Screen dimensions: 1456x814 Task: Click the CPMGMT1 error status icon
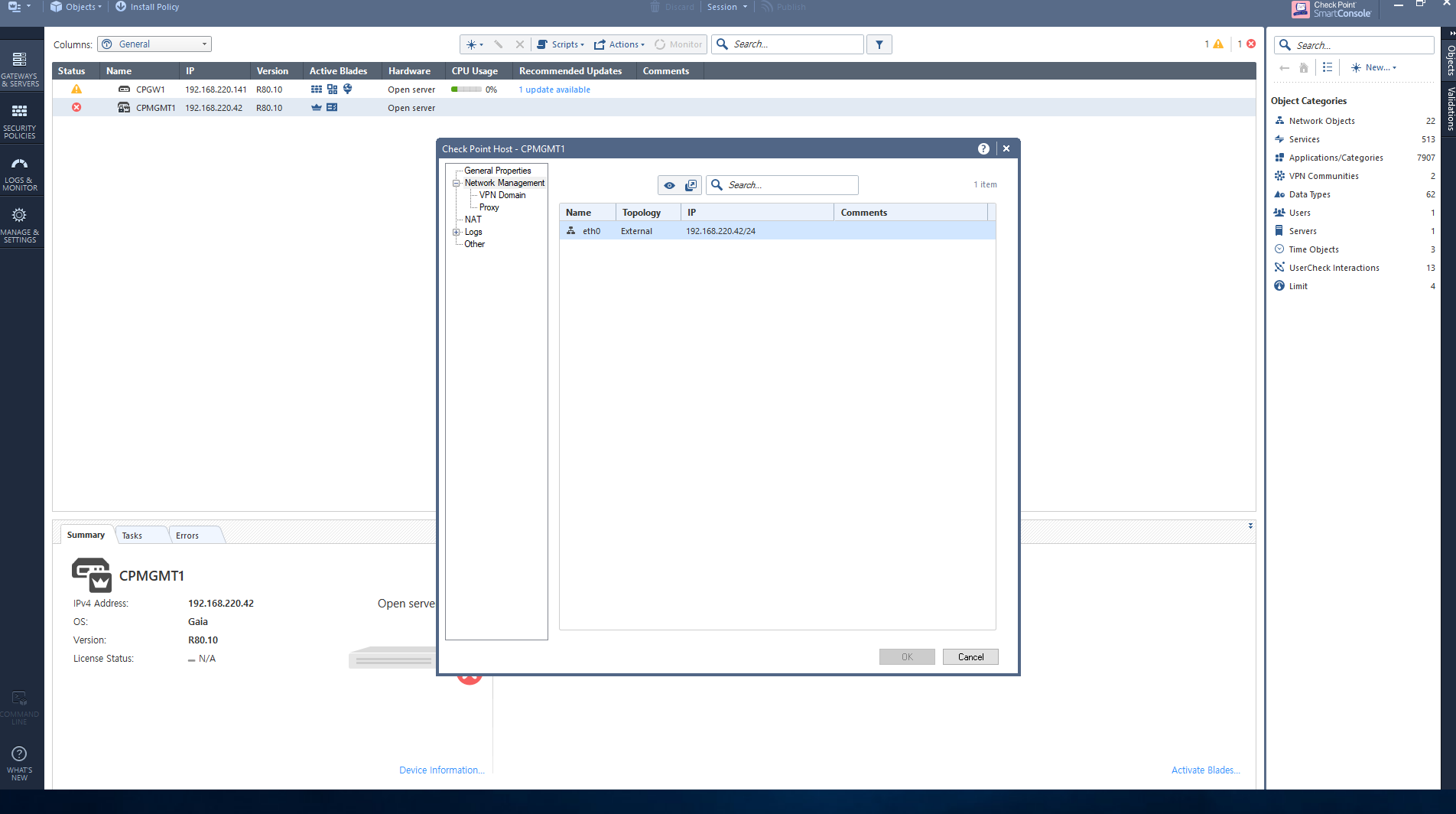tap(76, 108)
